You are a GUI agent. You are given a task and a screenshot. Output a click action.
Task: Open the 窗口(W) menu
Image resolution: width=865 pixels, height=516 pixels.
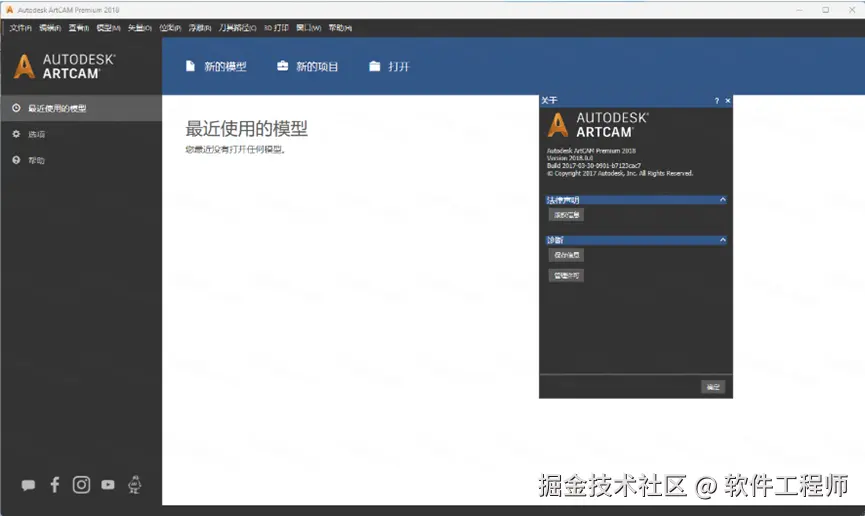click(x=308, y=28)
